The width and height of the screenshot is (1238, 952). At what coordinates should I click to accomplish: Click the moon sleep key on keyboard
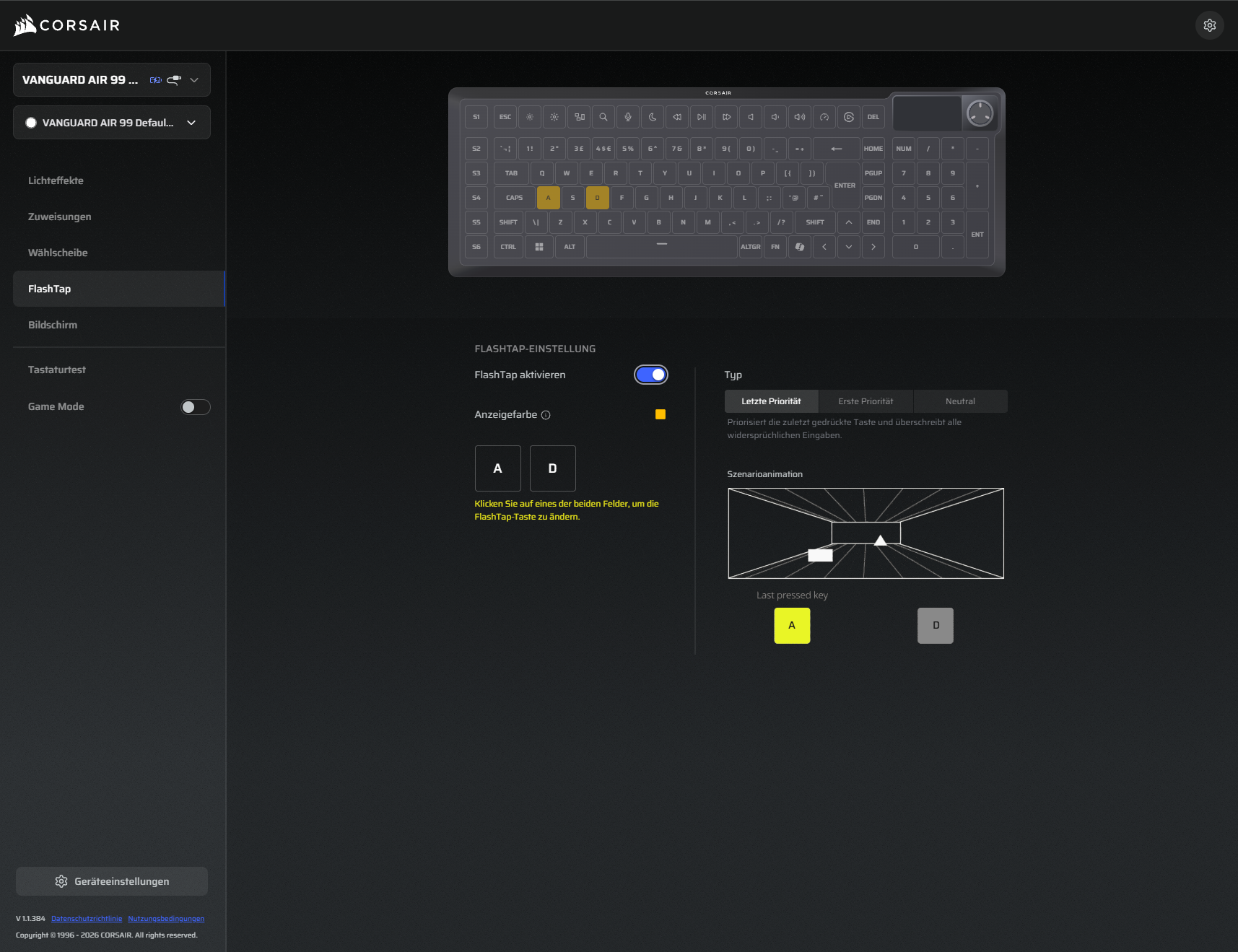tap(653, 117)
